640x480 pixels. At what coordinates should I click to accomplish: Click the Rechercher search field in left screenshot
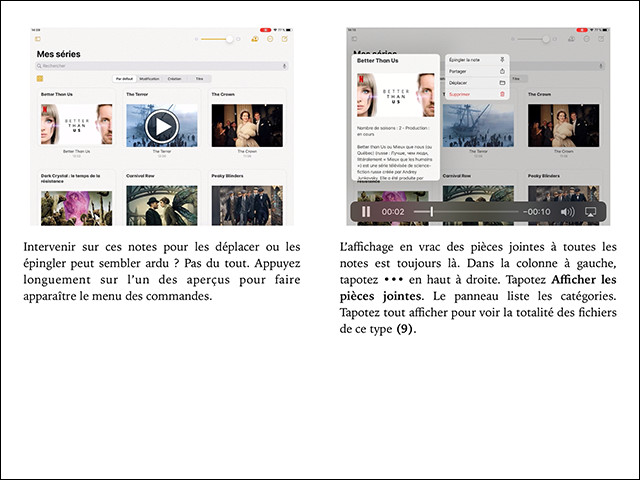(150, 66)
